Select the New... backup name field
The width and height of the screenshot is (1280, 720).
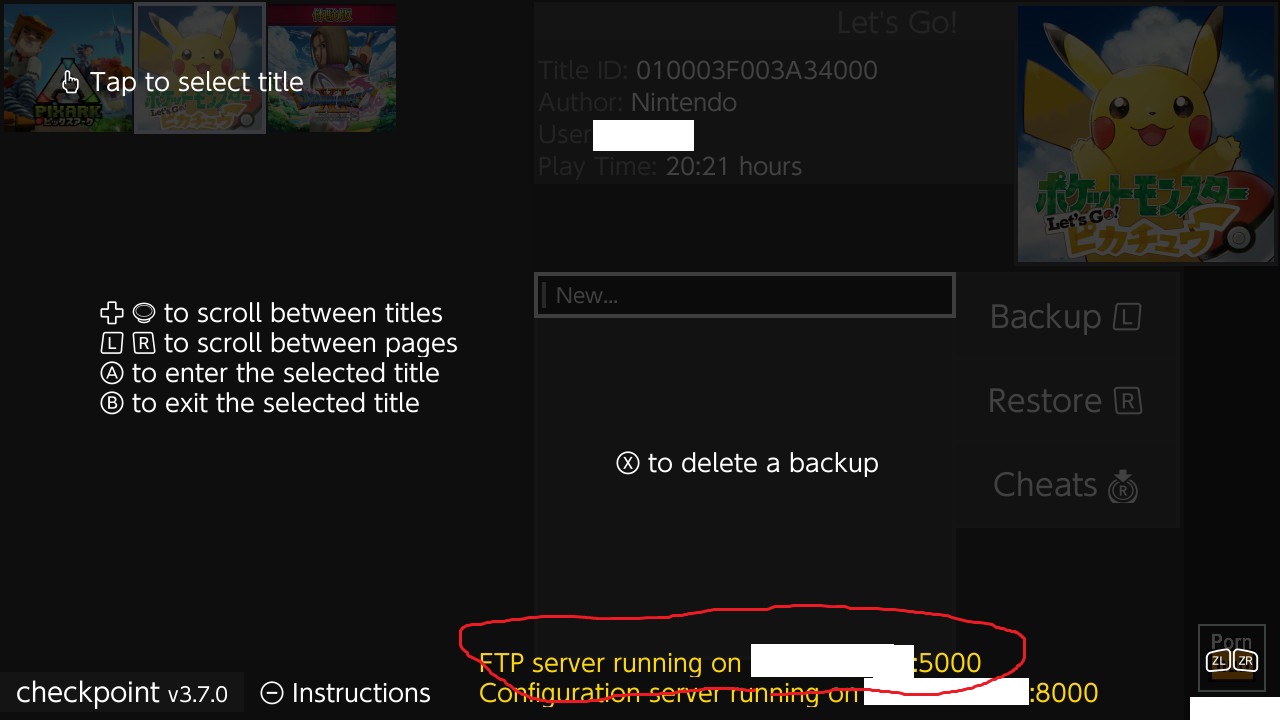point(745,295)
